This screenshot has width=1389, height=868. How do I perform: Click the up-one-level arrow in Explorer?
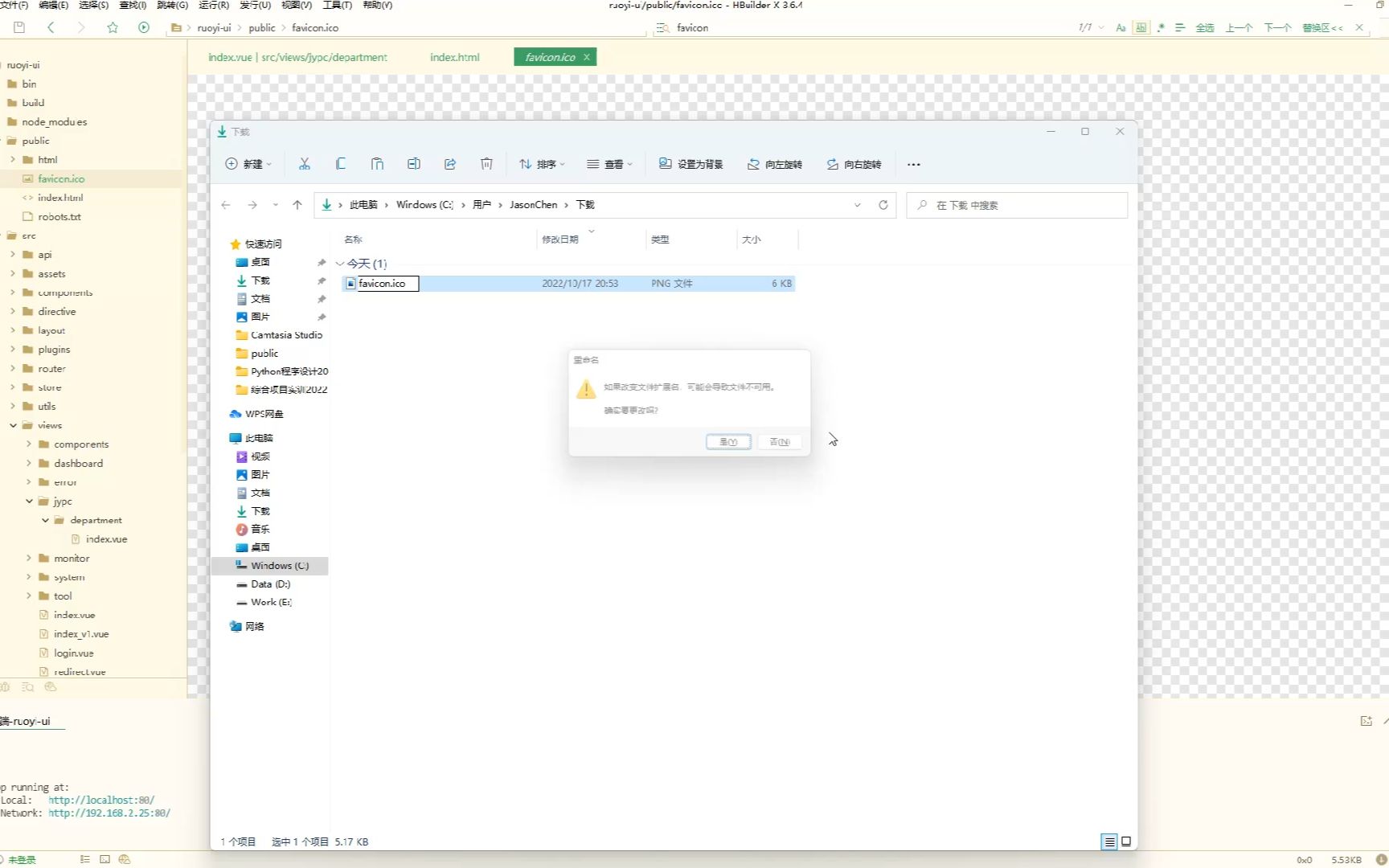[x=297, y=205]
